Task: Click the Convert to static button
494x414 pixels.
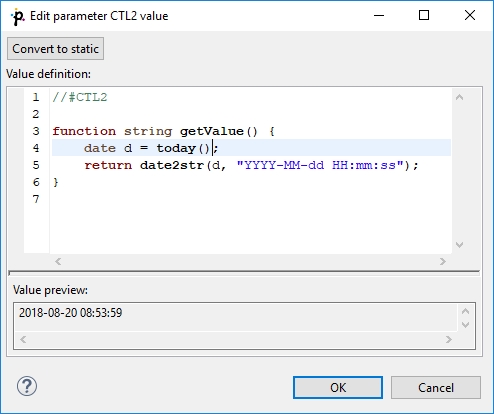Action: pyautogui.click(x=55, y=49)
